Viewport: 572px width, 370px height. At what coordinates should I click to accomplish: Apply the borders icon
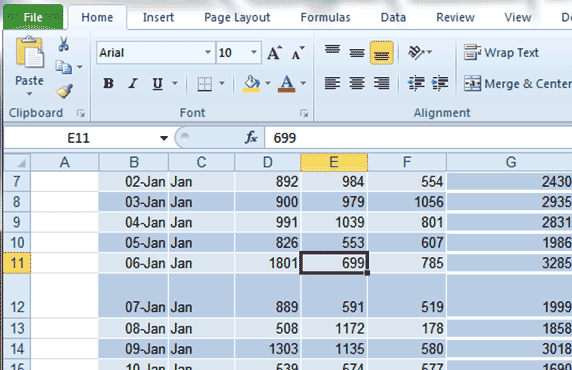pos(204,84)
